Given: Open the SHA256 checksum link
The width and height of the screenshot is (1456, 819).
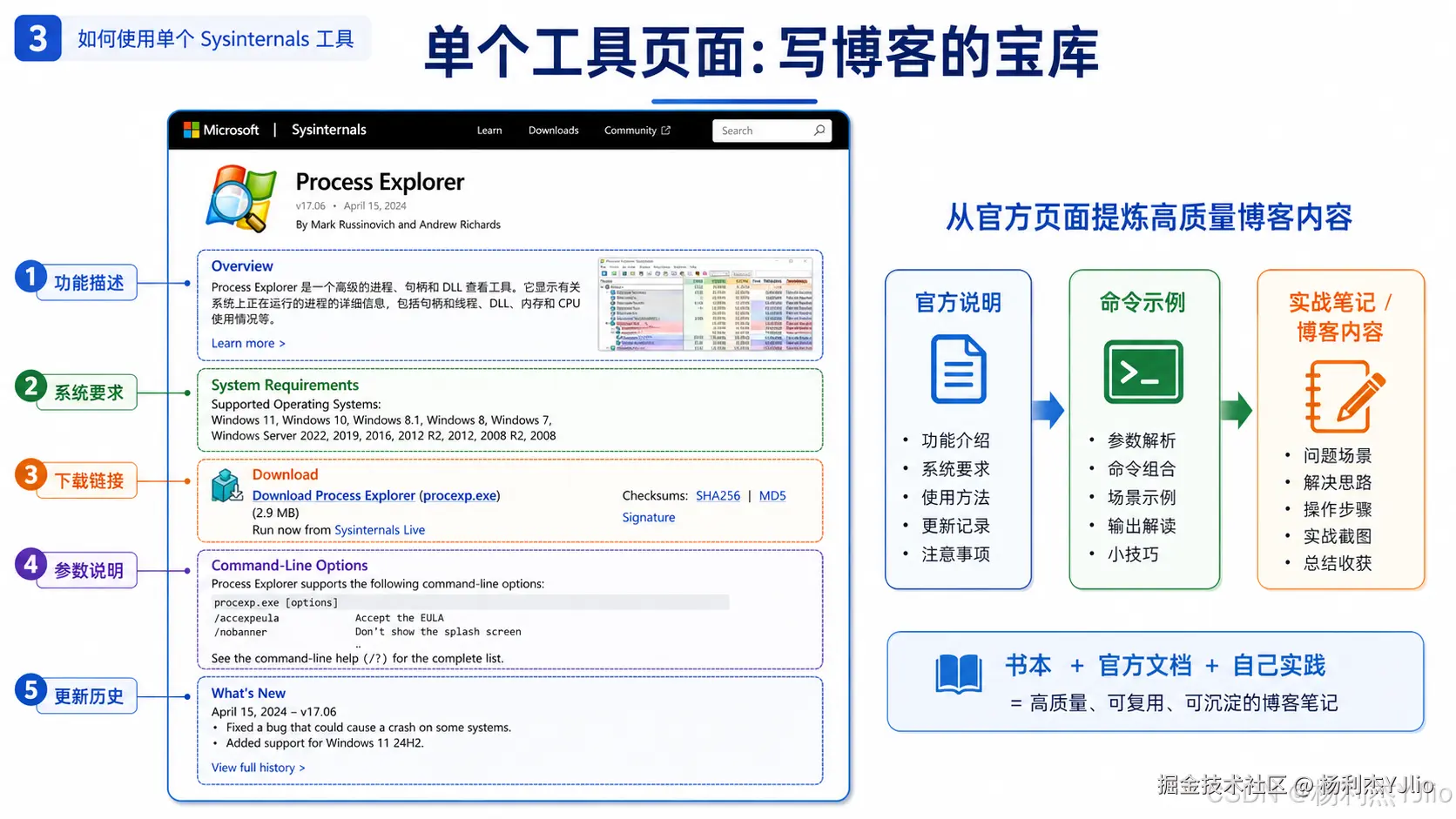Looking at the screenshot, I should point(718,496).
